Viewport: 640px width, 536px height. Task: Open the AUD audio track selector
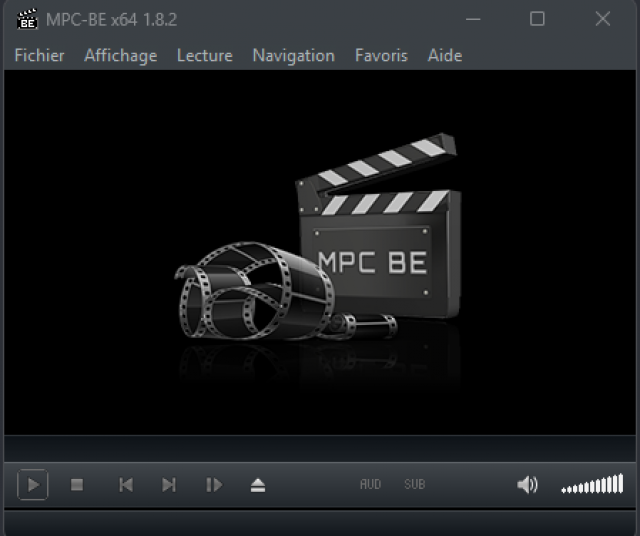pyautogui.click(x=370, y=485)
